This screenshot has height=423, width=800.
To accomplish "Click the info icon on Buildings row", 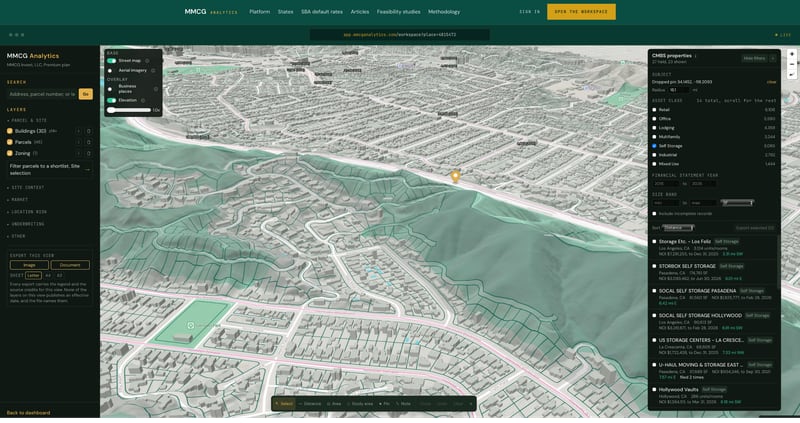I will (x=78, y=131).
